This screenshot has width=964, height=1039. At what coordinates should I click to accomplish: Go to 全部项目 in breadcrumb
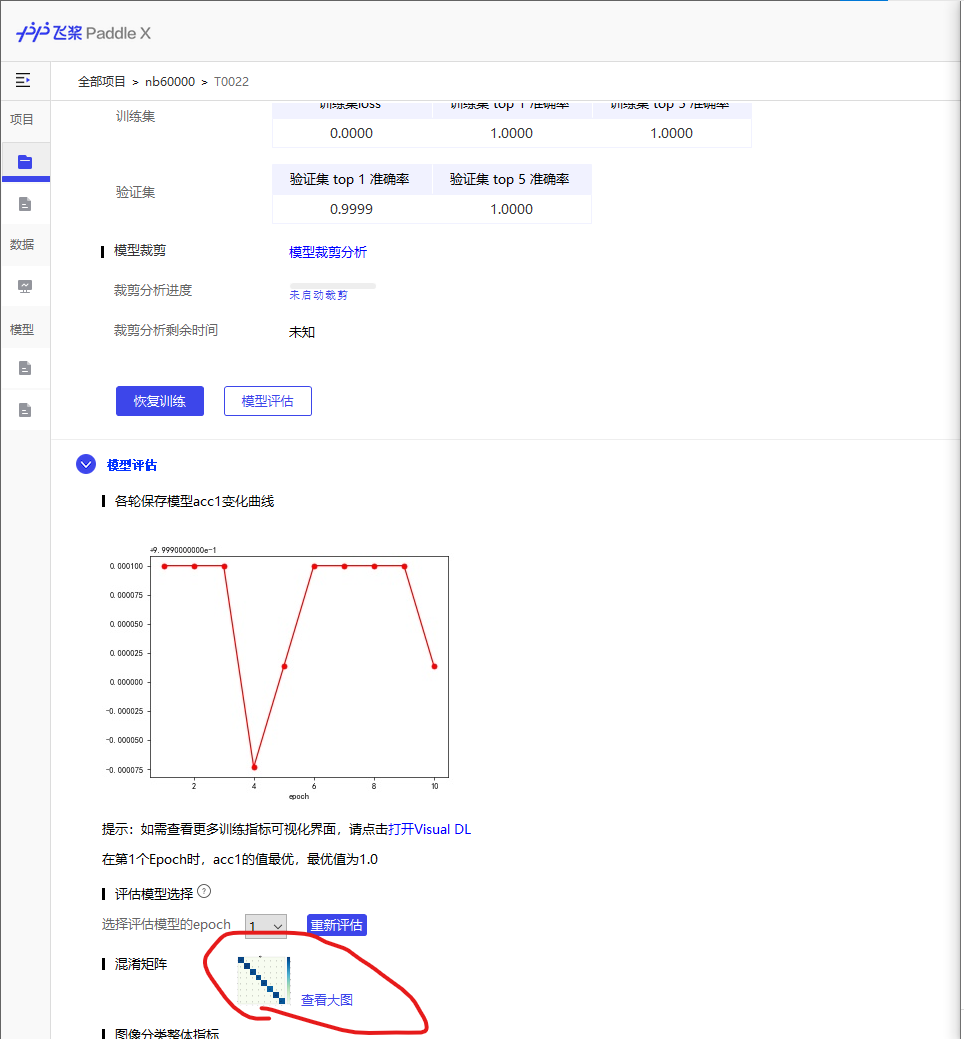tap(102, 82)
